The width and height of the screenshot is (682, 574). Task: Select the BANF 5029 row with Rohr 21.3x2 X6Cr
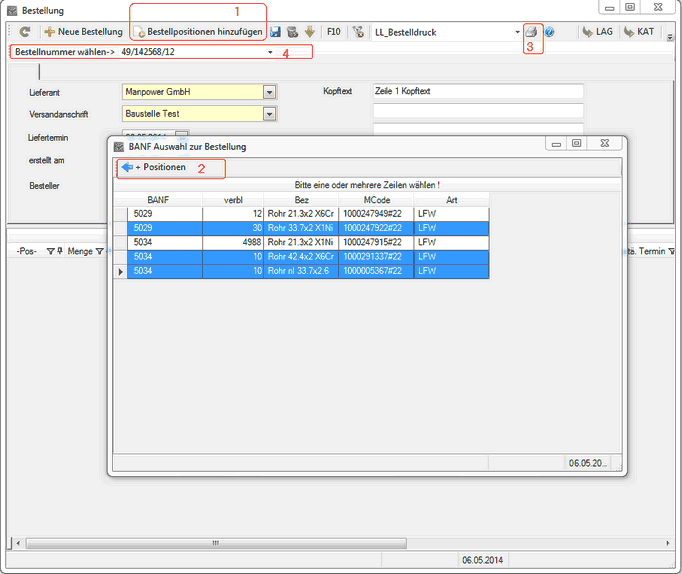click(x=300, y=214)
